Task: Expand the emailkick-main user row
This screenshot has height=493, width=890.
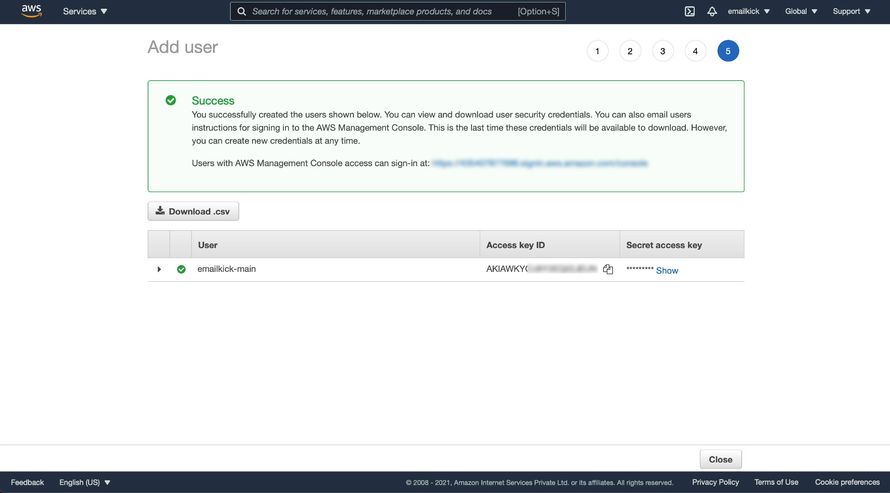Action: point(159,269)
